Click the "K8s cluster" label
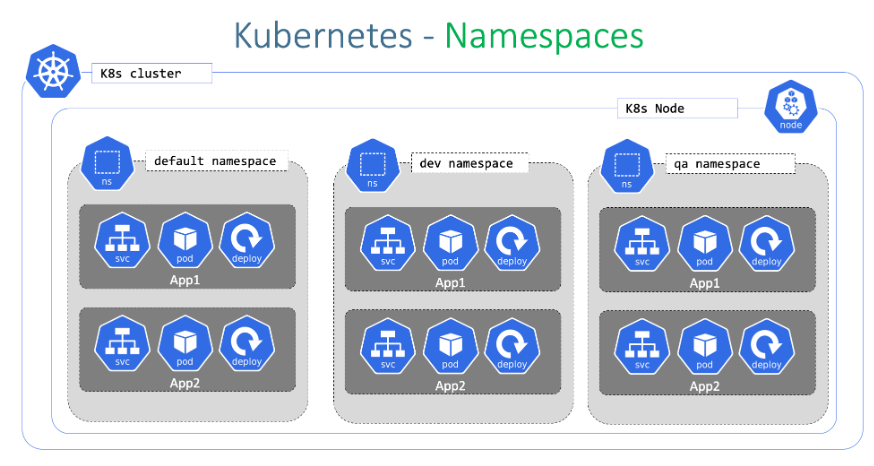874x466 pixels. coord(152,74)
